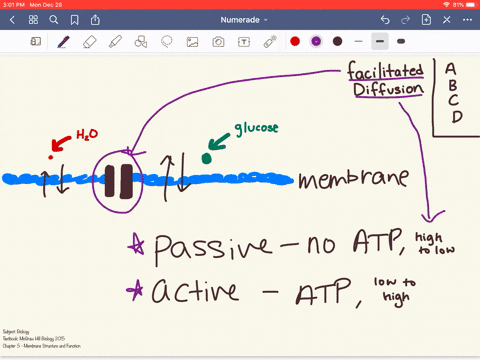Open the search tool
Viewport: 480px width, 360px height.
click(x=54, y=20)
